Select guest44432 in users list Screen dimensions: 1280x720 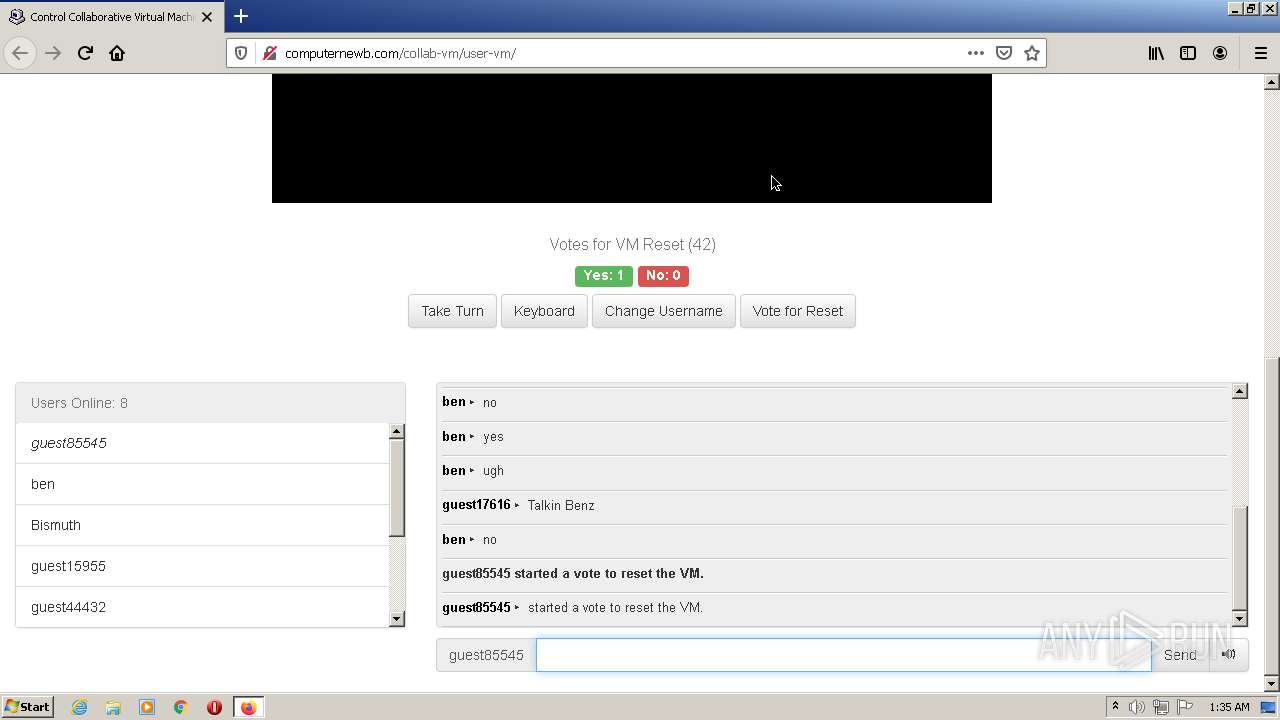click(x=202, y=606)
